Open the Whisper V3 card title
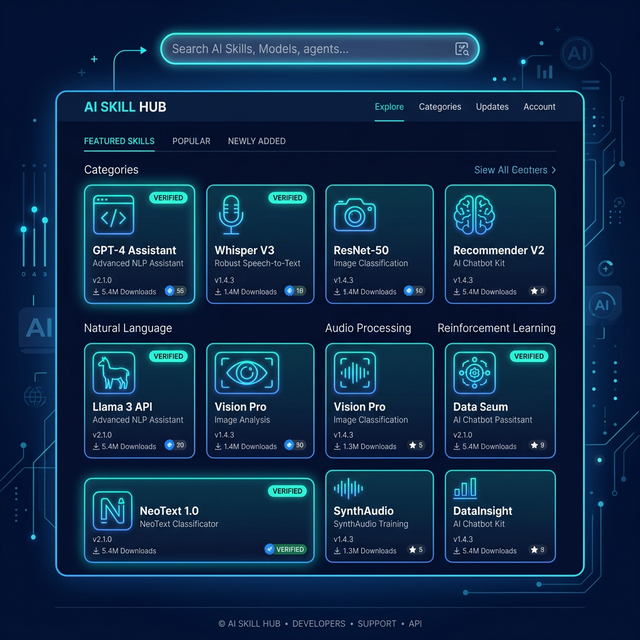Image resolution: width=640 pixels, height=640 pixels. 244,250
